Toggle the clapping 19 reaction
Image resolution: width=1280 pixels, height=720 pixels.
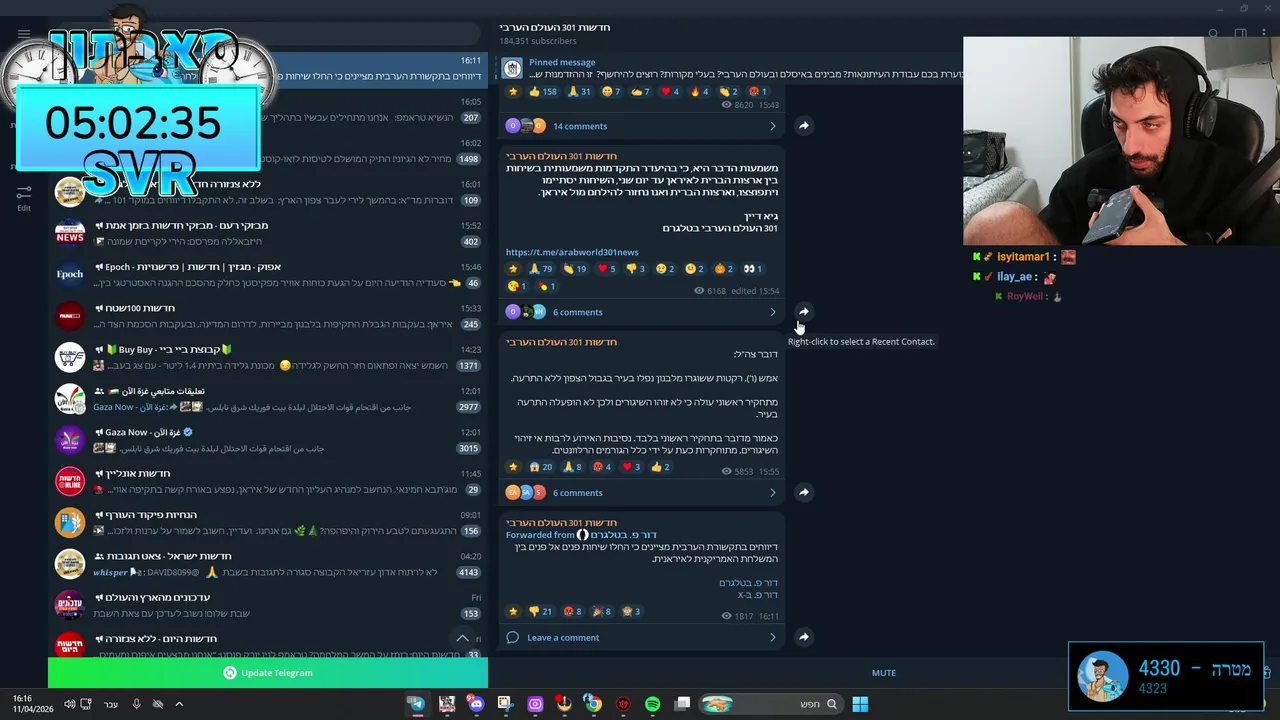point(575,269)
